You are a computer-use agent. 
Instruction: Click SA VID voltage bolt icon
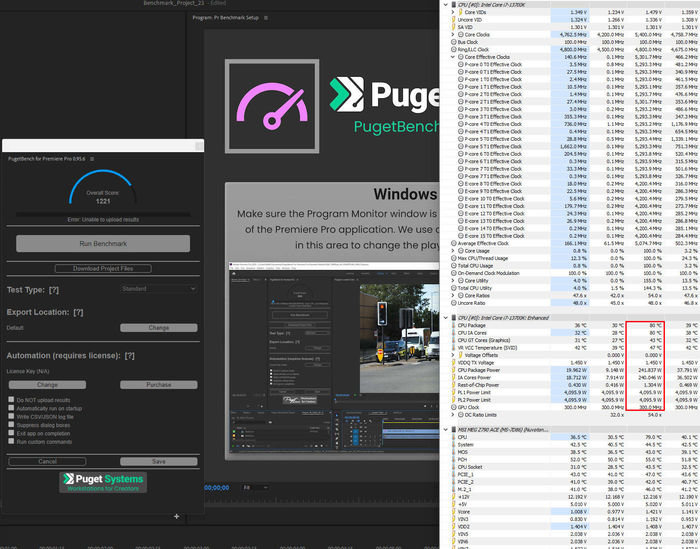click(454, 27)
